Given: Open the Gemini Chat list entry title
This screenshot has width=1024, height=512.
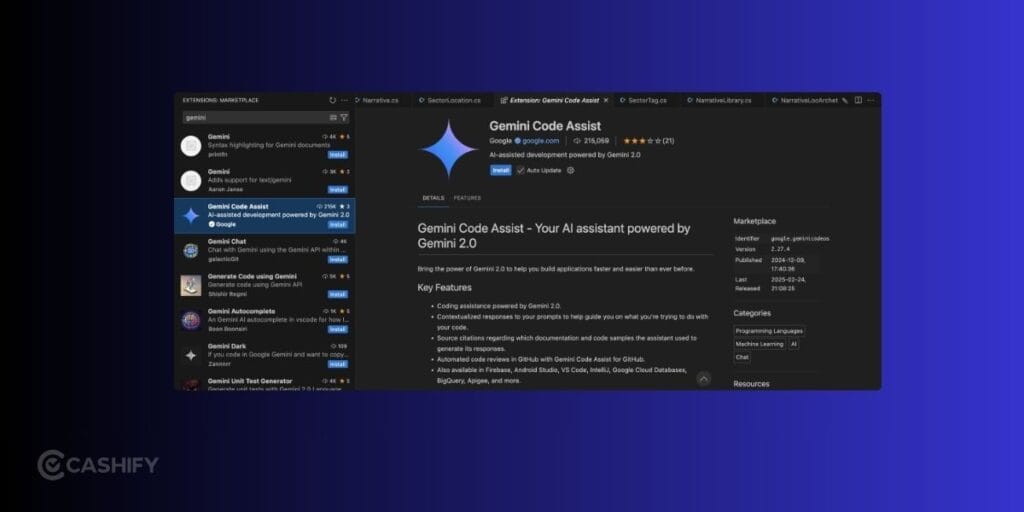Looking at the screenshot, I should pyautogui.click(x=227, y=242).
